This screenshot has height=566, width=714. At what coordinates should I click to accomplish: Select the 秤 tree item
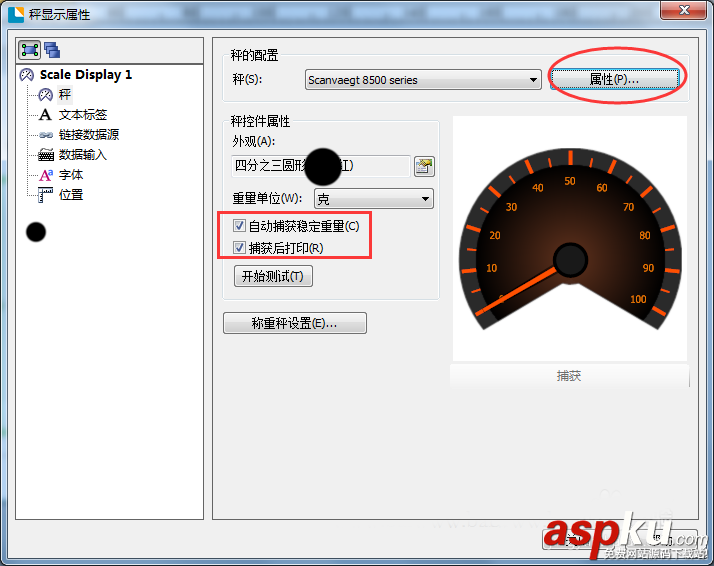65,95
